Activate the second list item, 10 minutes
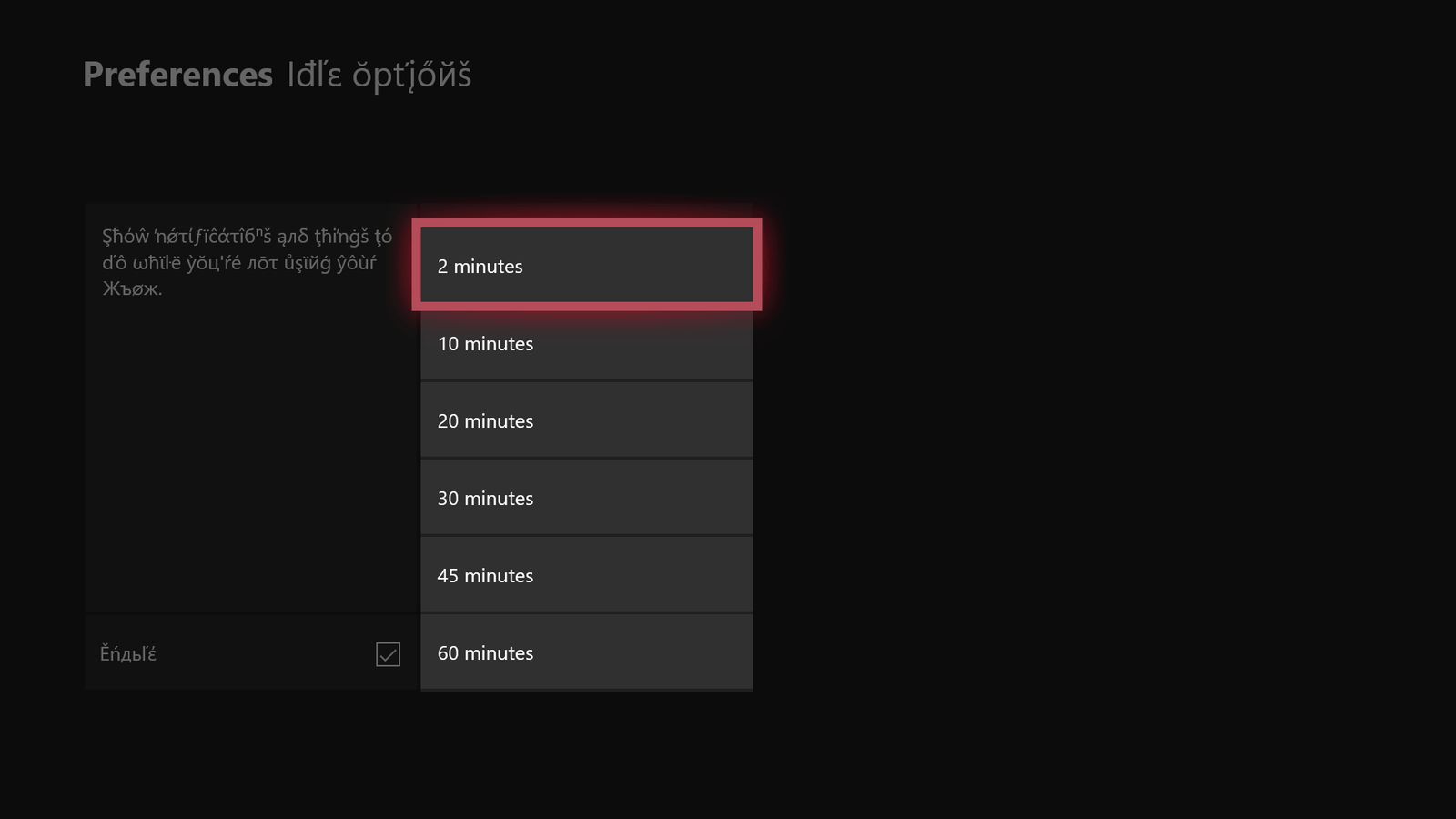 (586, 344)
